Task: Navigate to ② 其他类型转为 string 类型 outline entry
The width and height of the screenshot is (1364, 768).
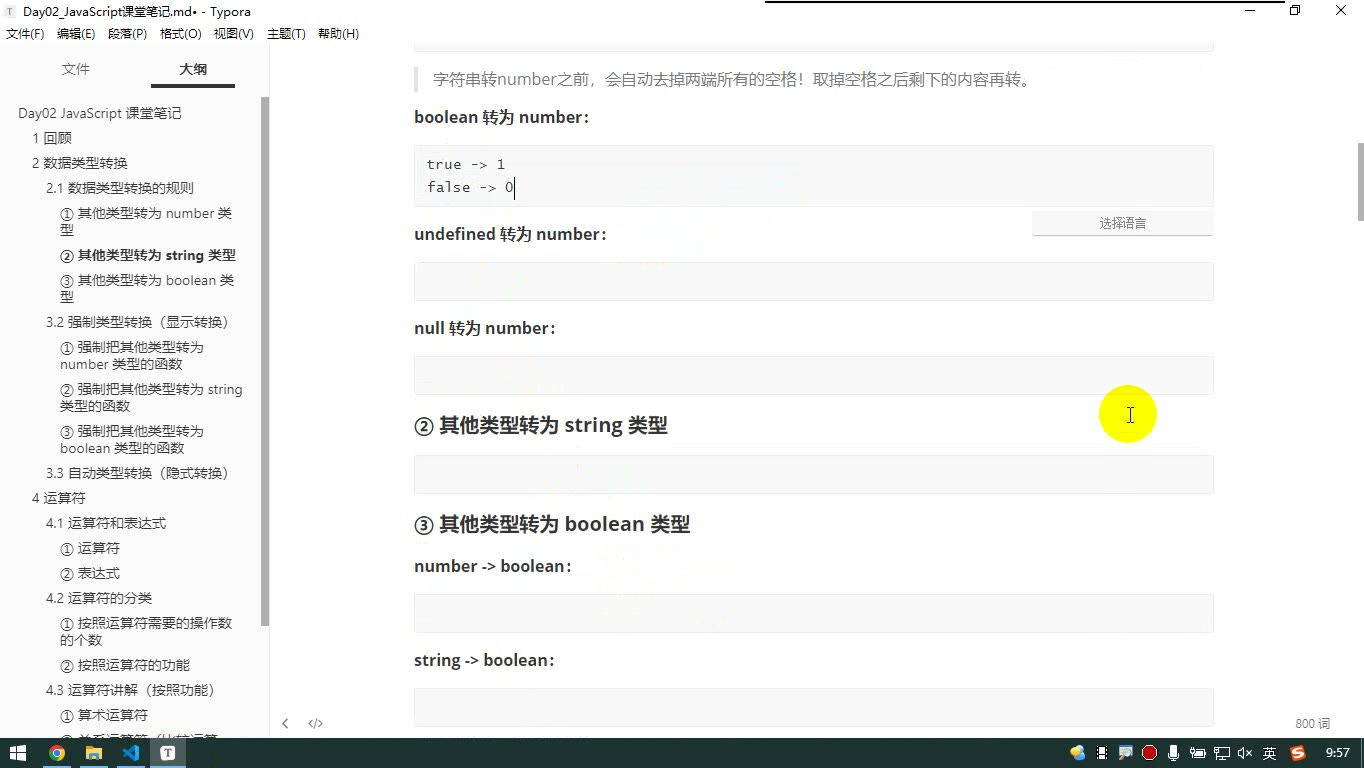Action: point(148,255)
